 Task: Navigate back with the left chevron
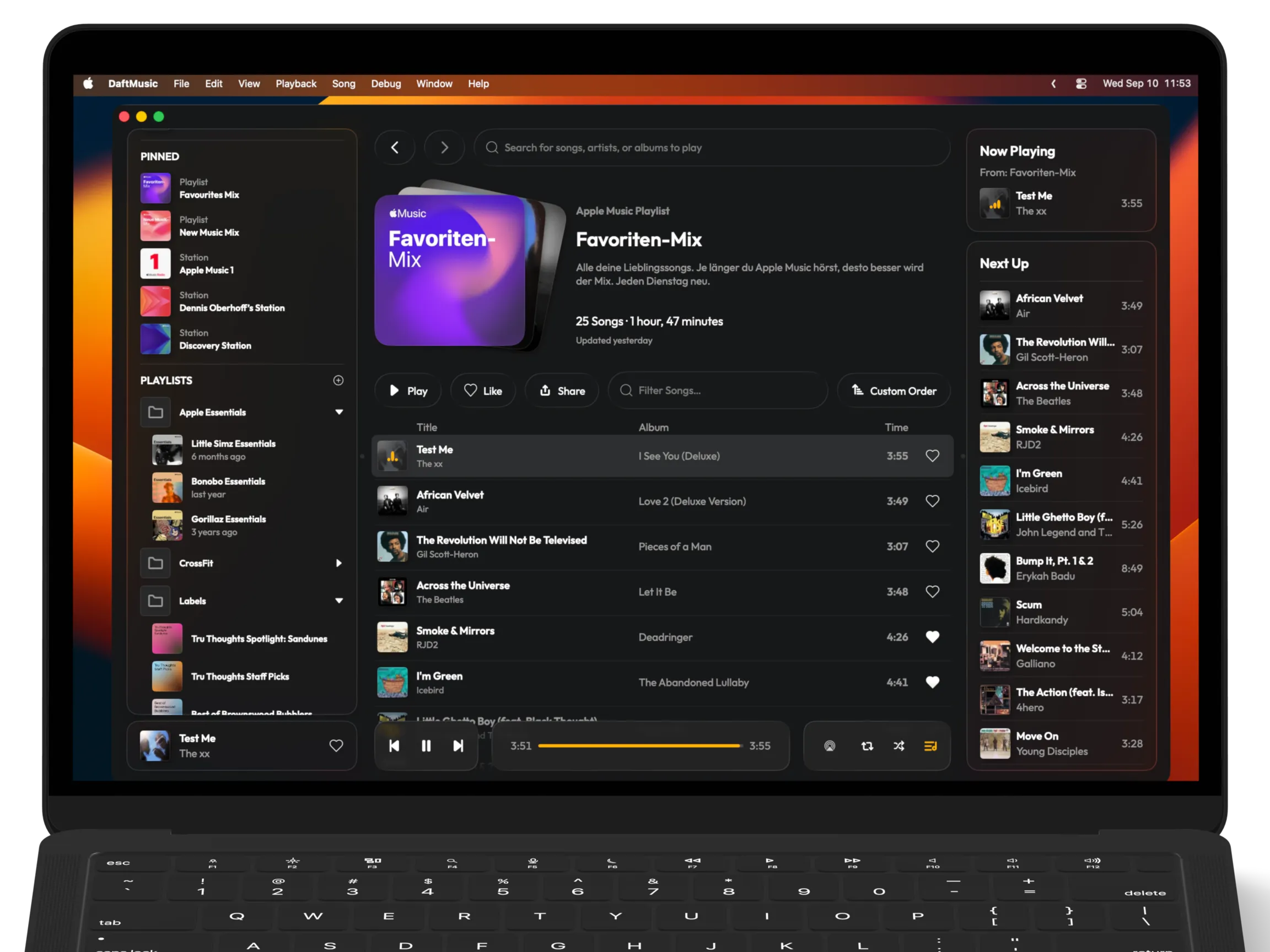pyautogui.click(x=395, y=148)
